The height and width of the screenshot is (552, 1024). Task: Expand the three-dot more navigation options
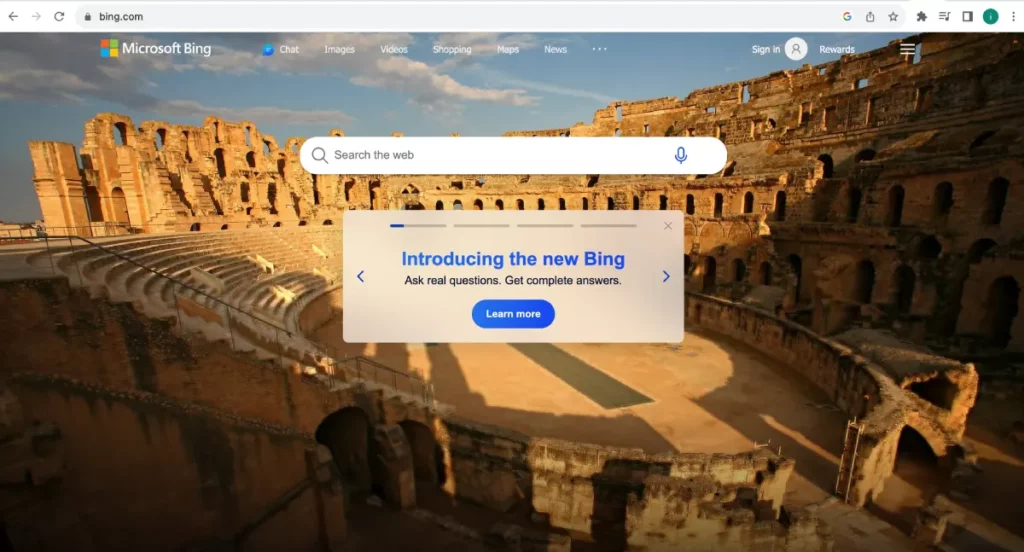click(x=599, y=49)
